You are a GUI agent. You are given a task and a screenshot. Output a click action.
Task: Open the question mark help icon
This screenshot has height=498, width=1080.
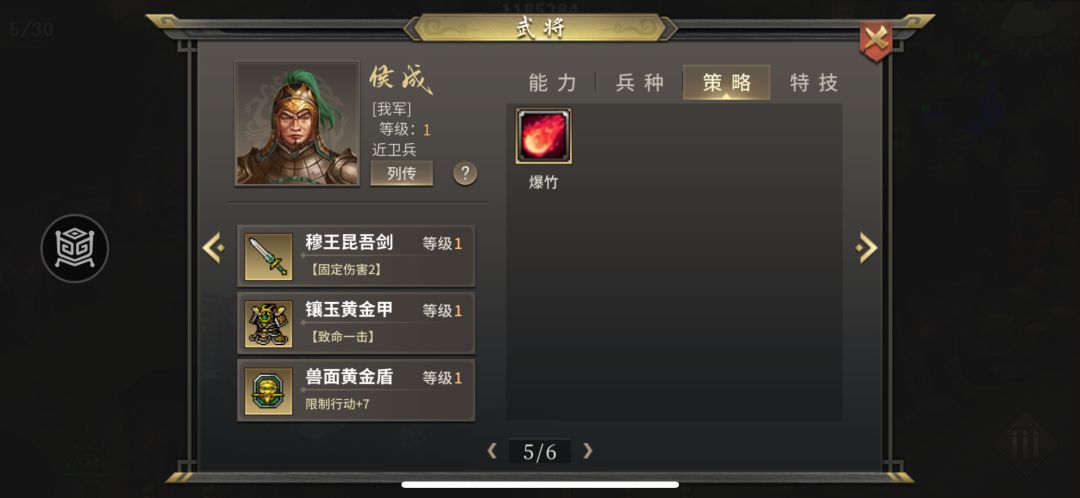click(x=465, y=172)
